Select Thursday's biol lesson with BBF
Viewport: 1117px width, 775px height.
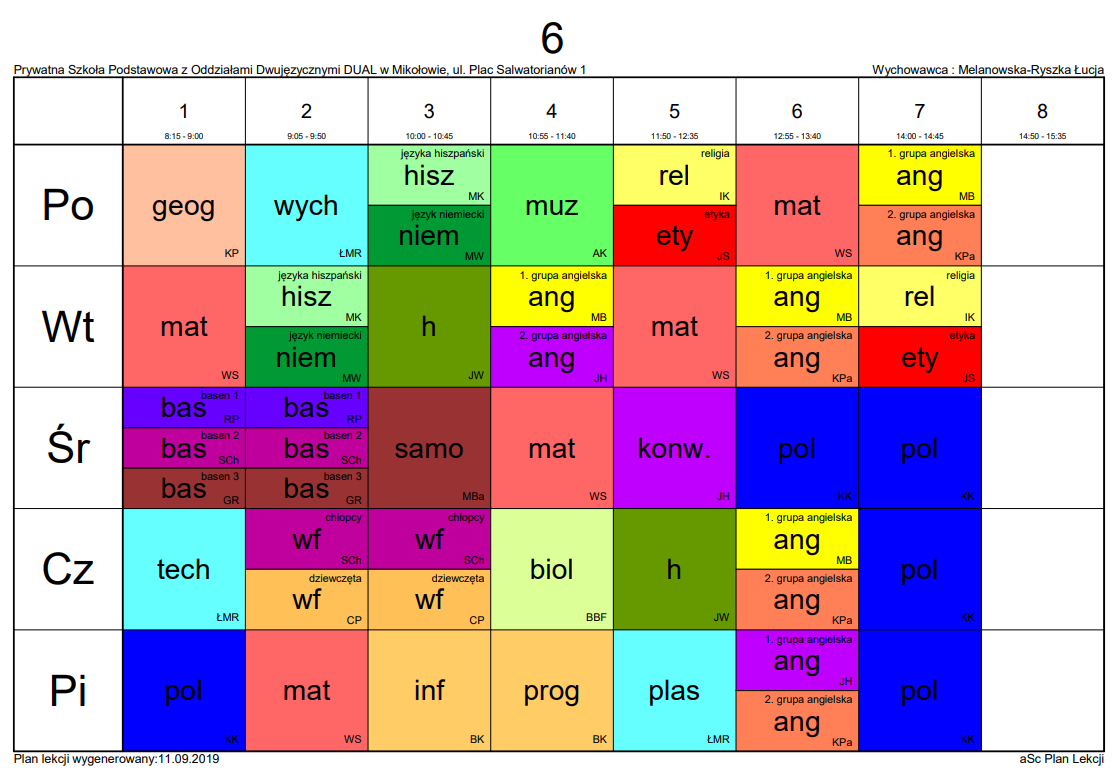click(551, 569)
